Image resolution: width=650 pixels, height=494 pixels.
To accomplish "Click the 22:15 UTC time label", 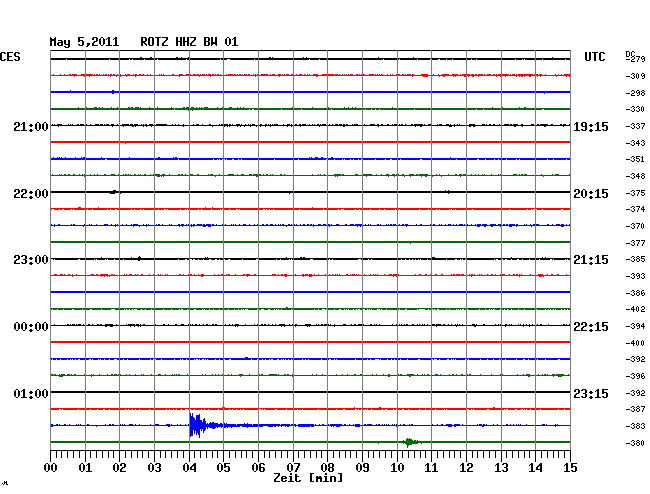I will coord(591,327).
